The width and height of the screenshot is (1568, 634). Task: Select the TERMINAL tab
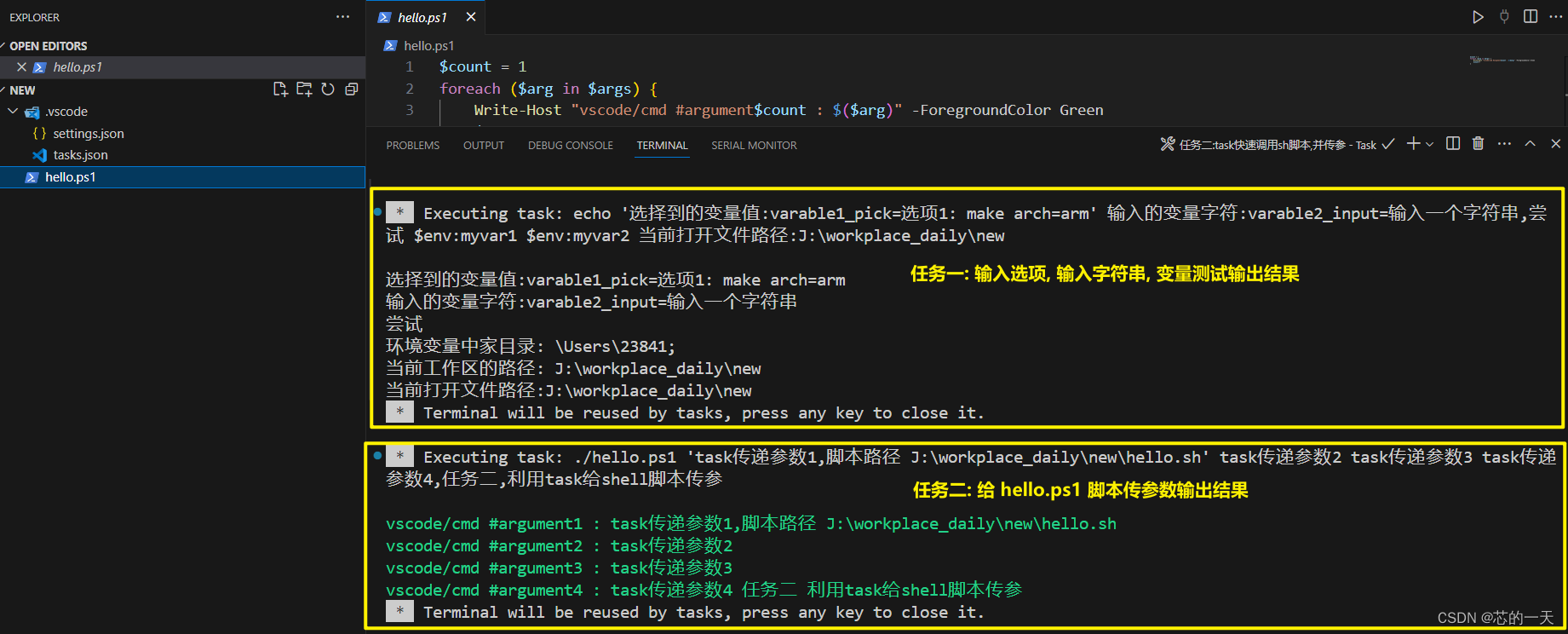662,146
